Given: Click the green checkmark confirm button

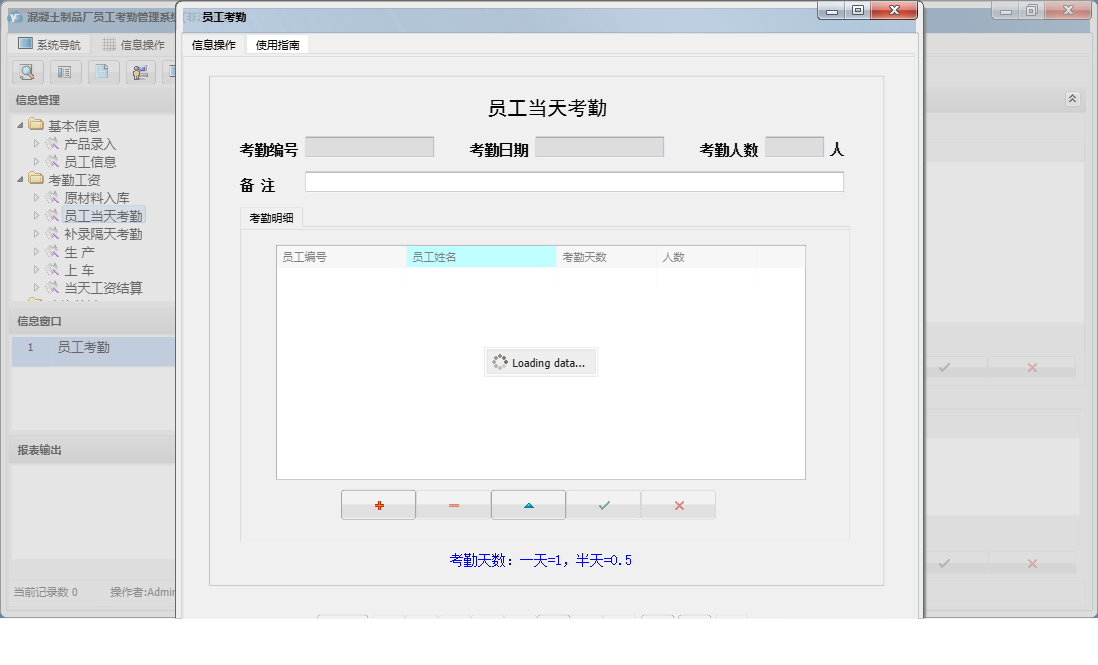Looking at the screenshot, I should (x=603, y=505).
